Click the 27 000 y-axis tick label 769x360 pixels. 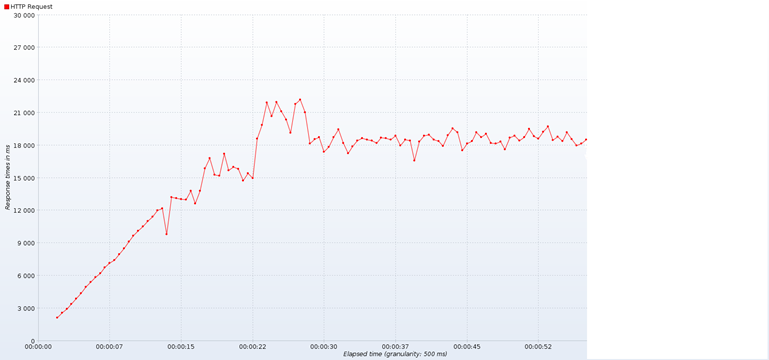pyautogui.click(x=24, y=48)
